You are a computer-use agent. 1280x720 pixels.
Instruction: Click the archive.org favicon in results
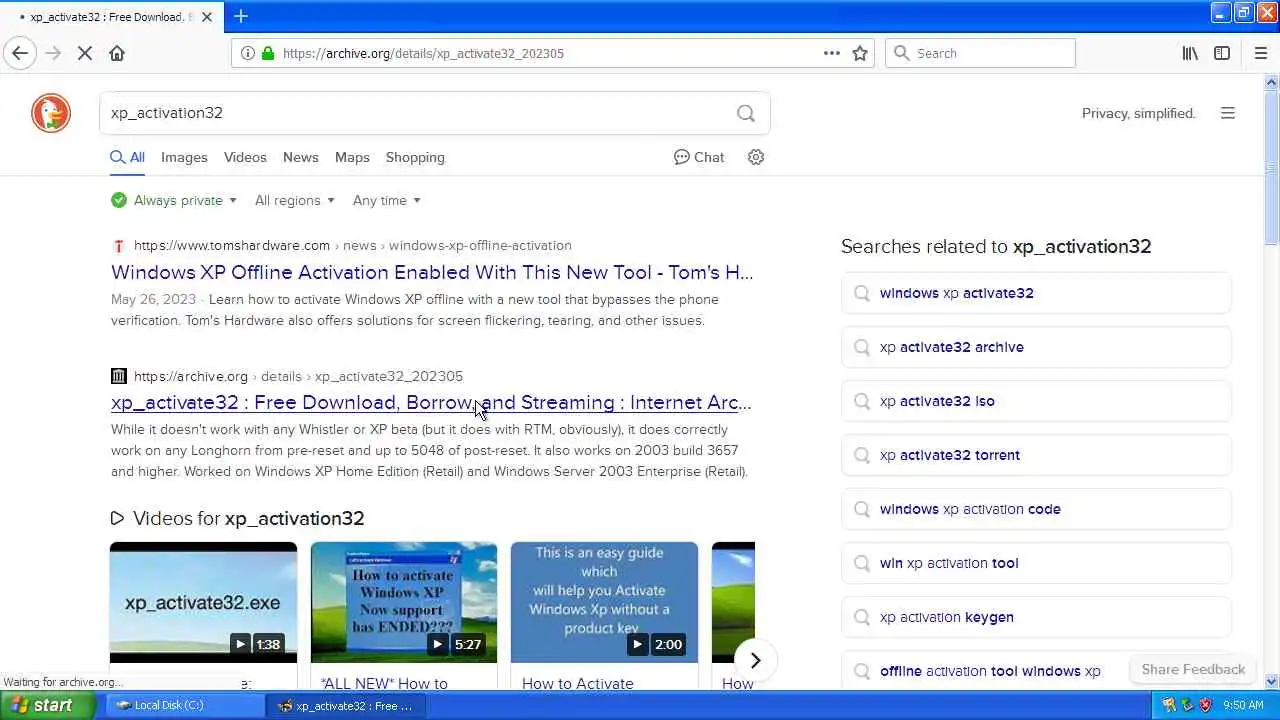tap(119, 376)
